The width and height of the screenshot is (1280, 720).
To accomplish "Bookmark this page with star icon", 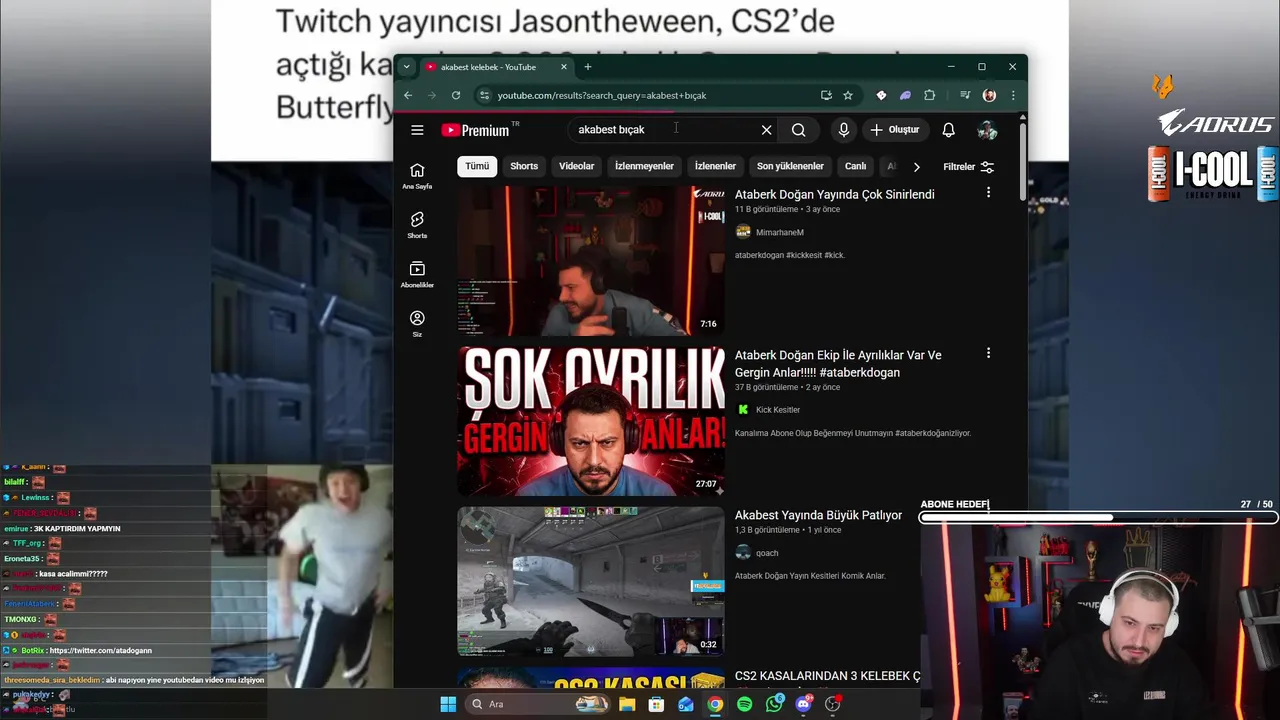I will pos(848,95).
